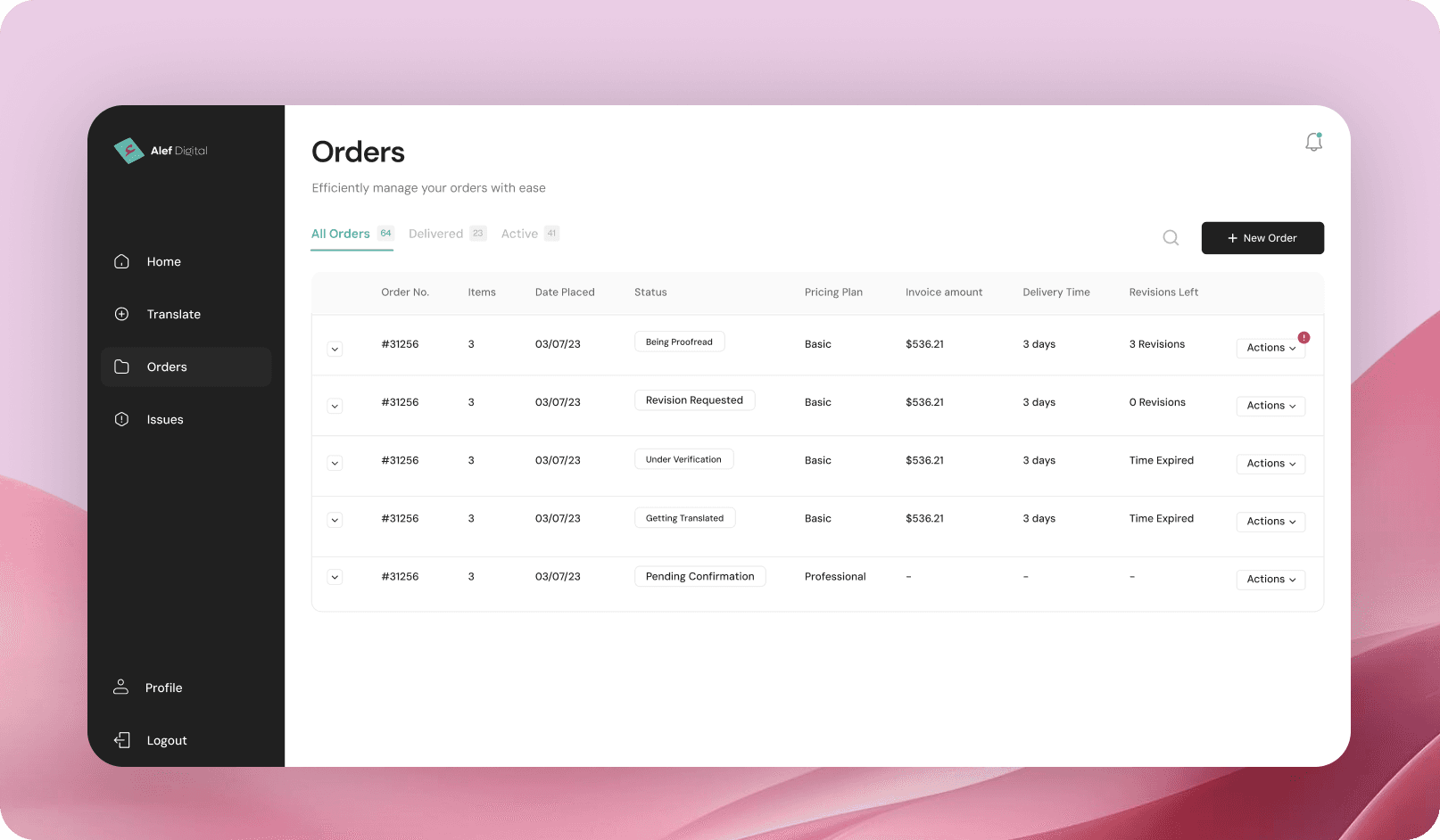This screenshot has width=1440, height=840.
Task: Click the Invoice amount column header
Action: 944,292
